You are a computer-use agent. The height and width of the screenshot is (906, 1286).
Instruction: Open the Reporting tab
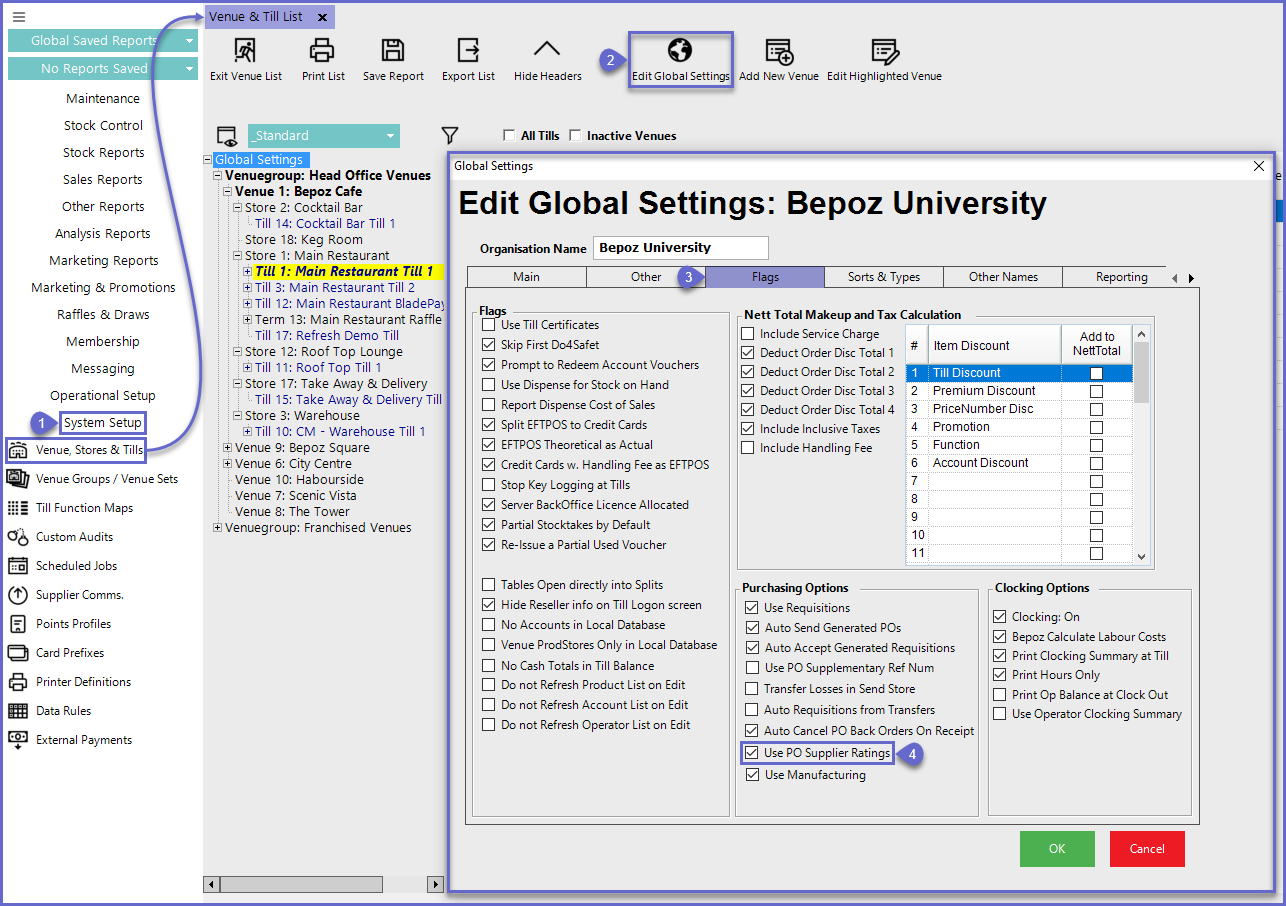1121,277
